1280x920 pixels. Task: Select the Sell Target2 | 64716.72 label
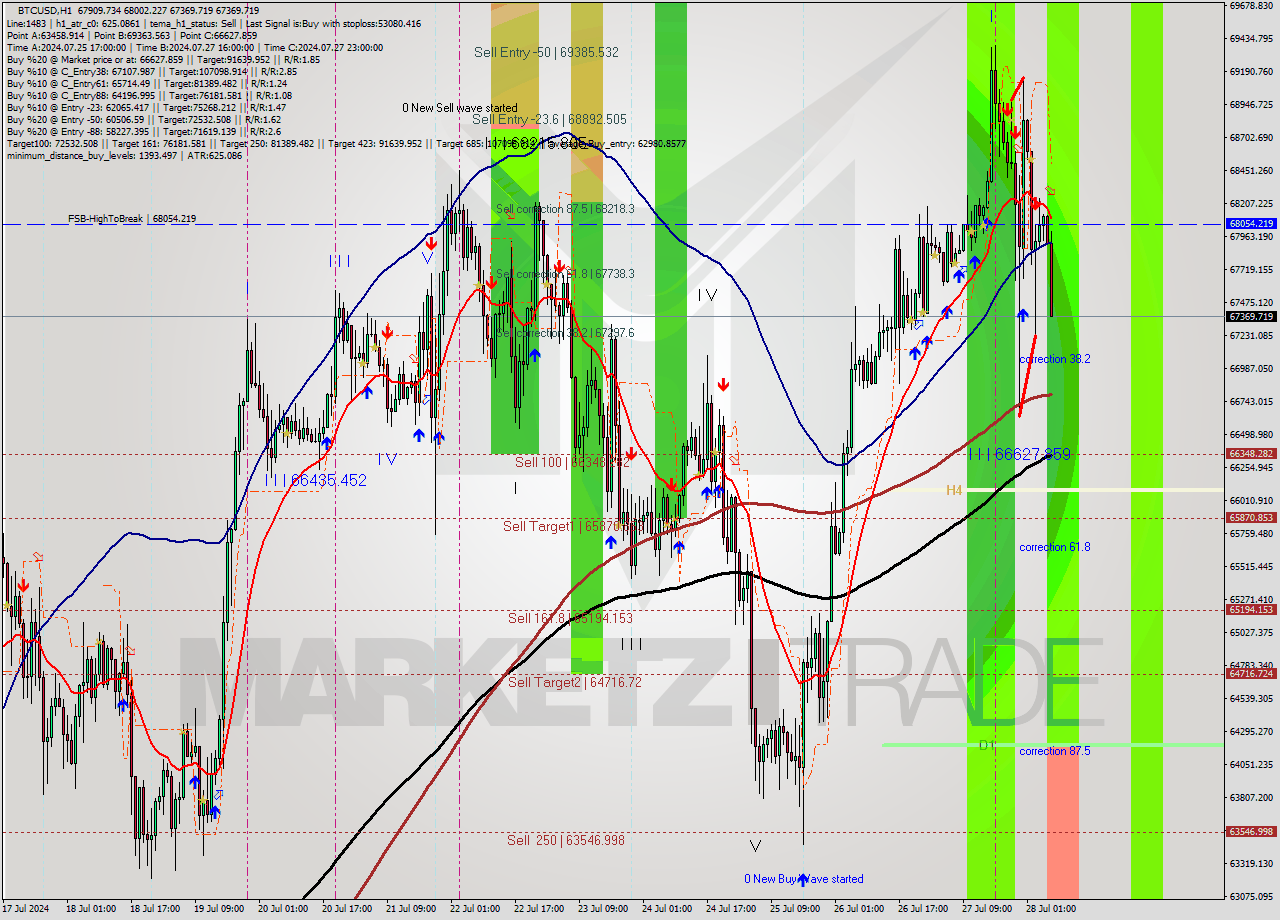point(574,682)
